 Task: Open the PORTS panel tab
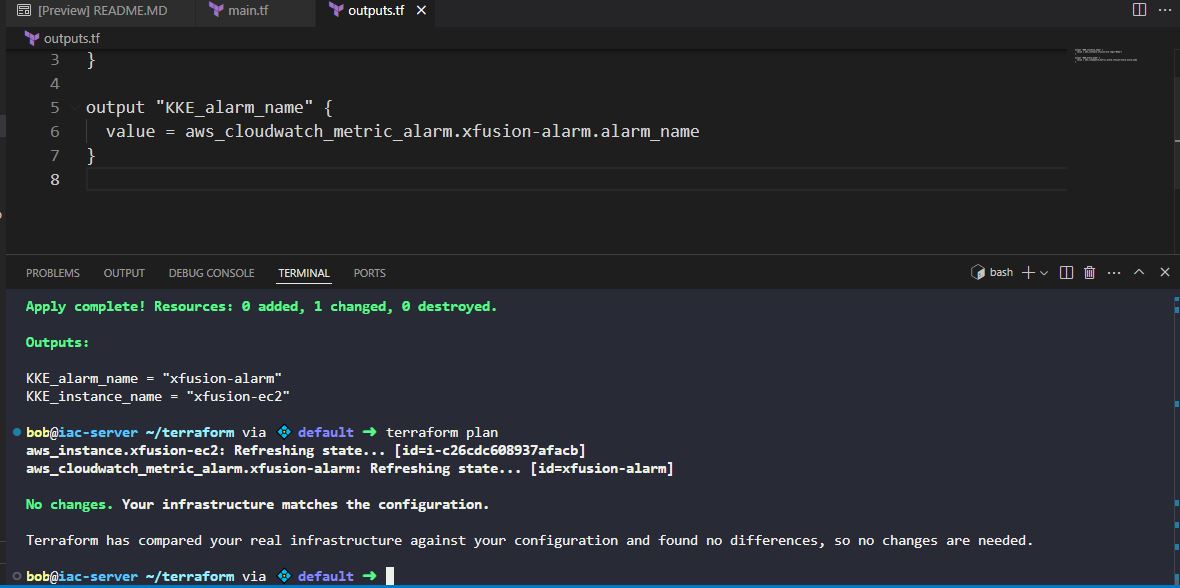[370, 273]
